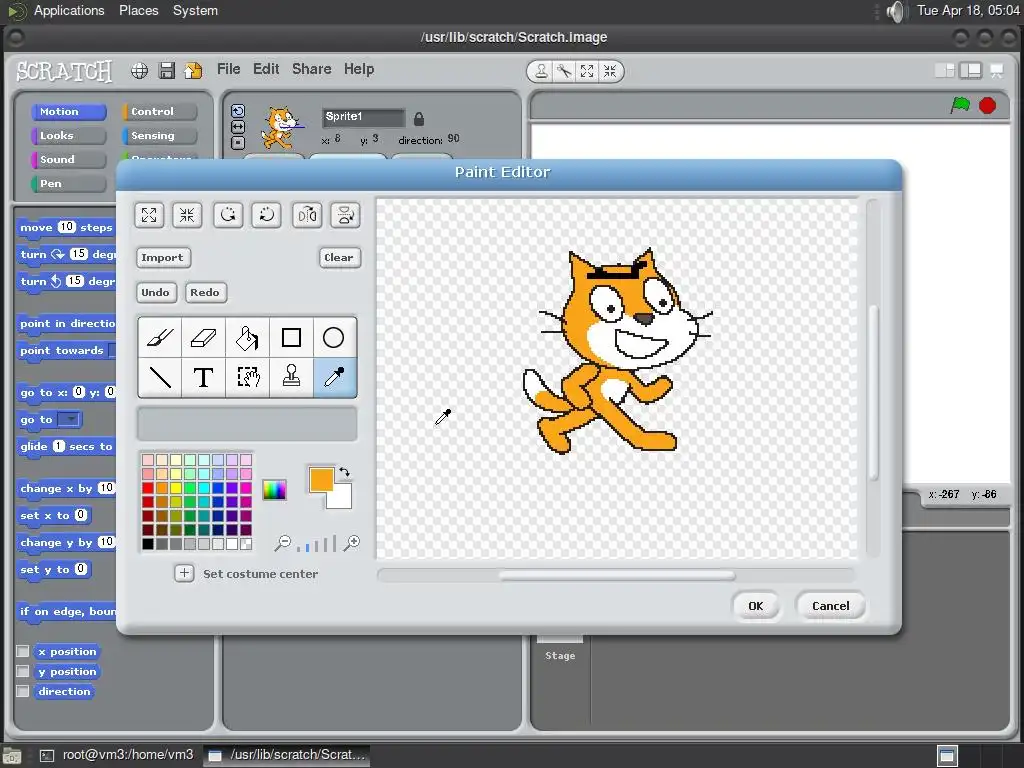Screen dimensions: 1024x768
Task: Flip costume vertically
Action: pyautogui.click(x=345, y=215)
